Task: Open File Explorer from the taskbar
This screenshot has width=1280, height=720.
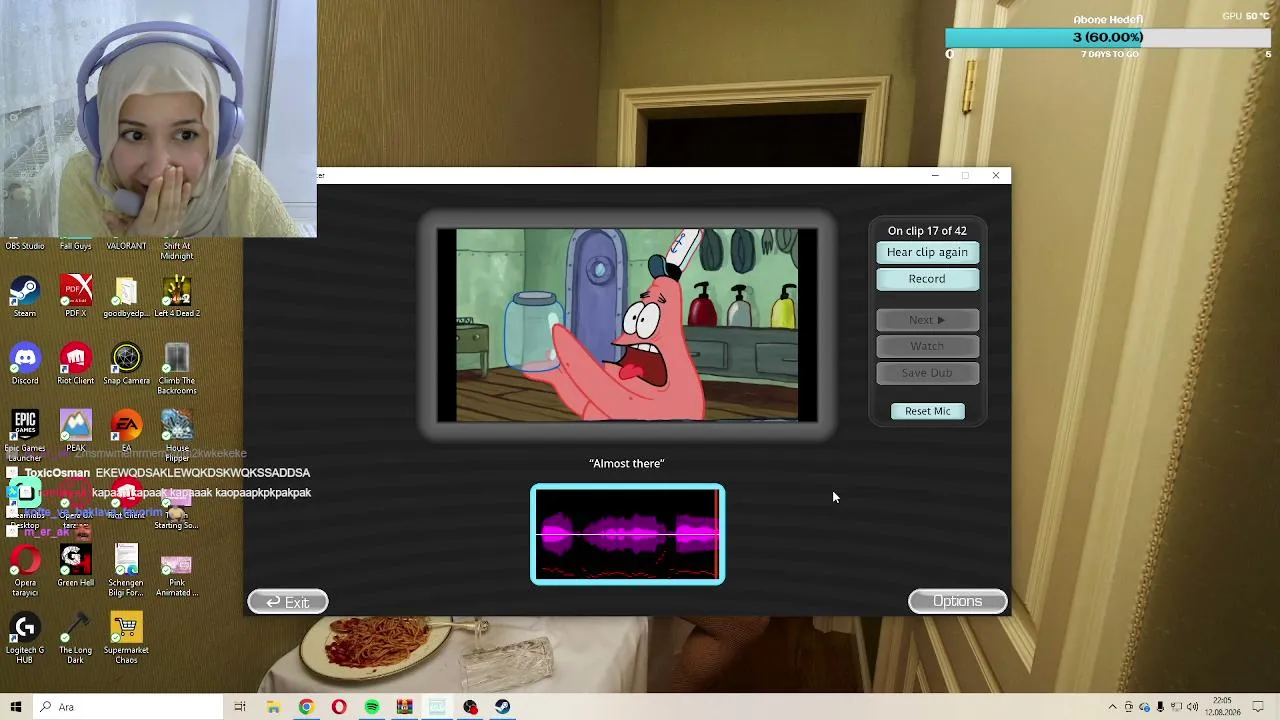Action: (x=273, y=707)
